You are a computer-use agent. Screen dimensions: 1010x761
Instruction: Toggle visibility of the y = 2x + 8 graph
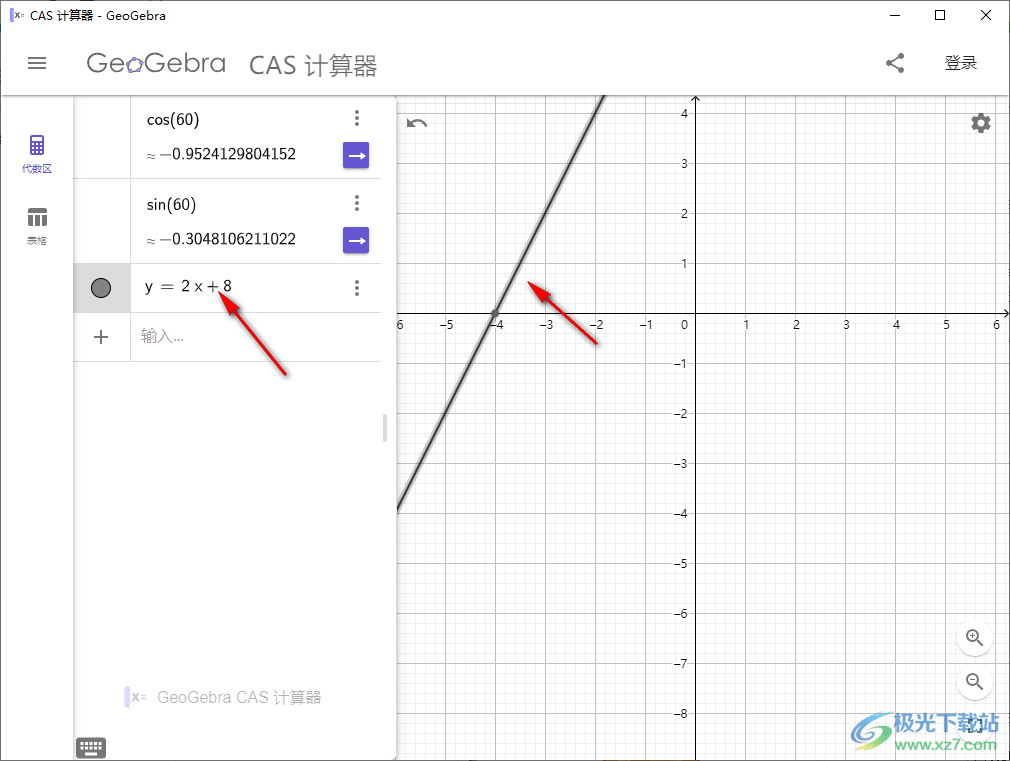pos(101,288)
